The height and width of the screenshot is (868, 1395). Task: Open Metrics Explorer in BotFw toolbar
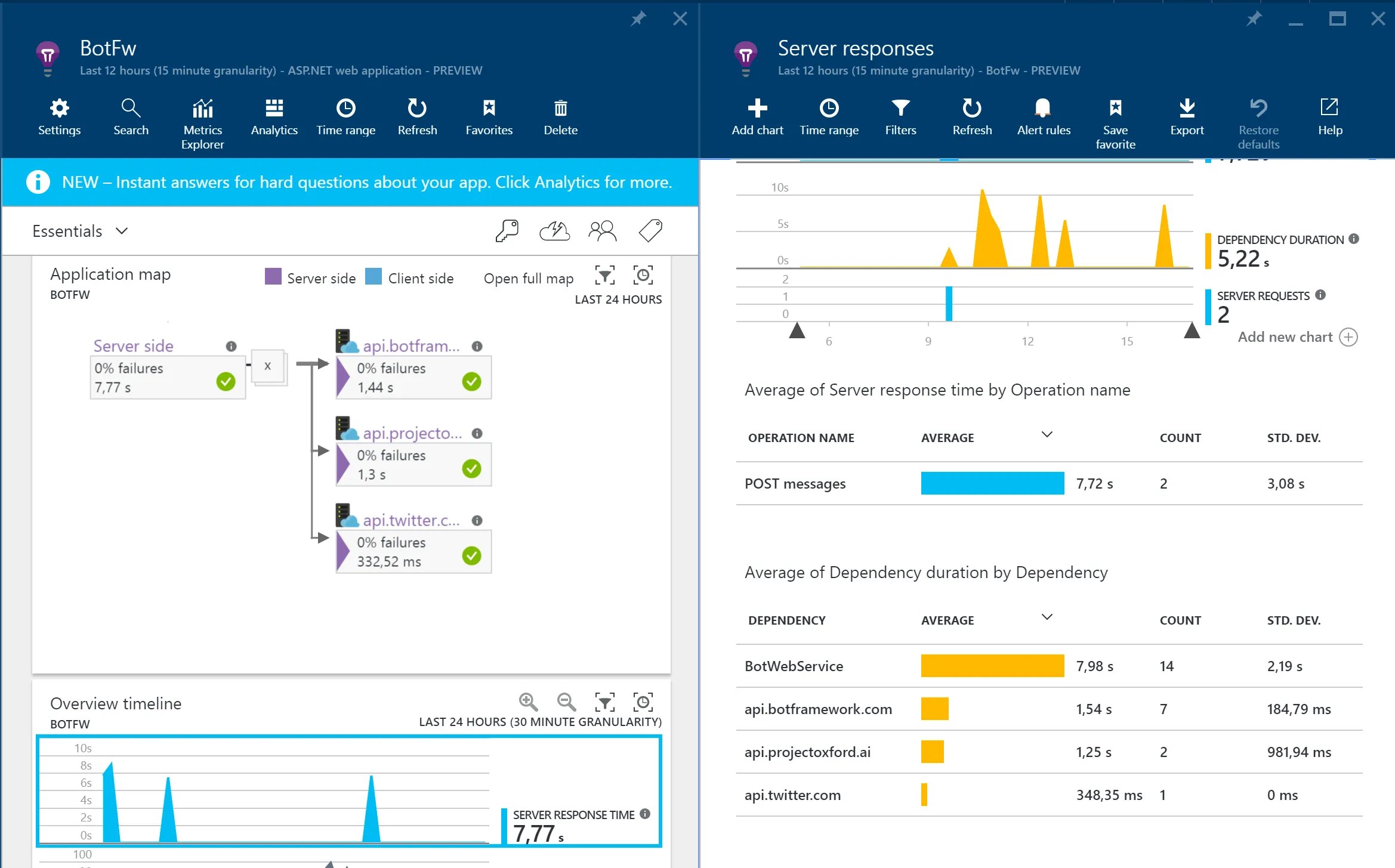pos(202,123)
